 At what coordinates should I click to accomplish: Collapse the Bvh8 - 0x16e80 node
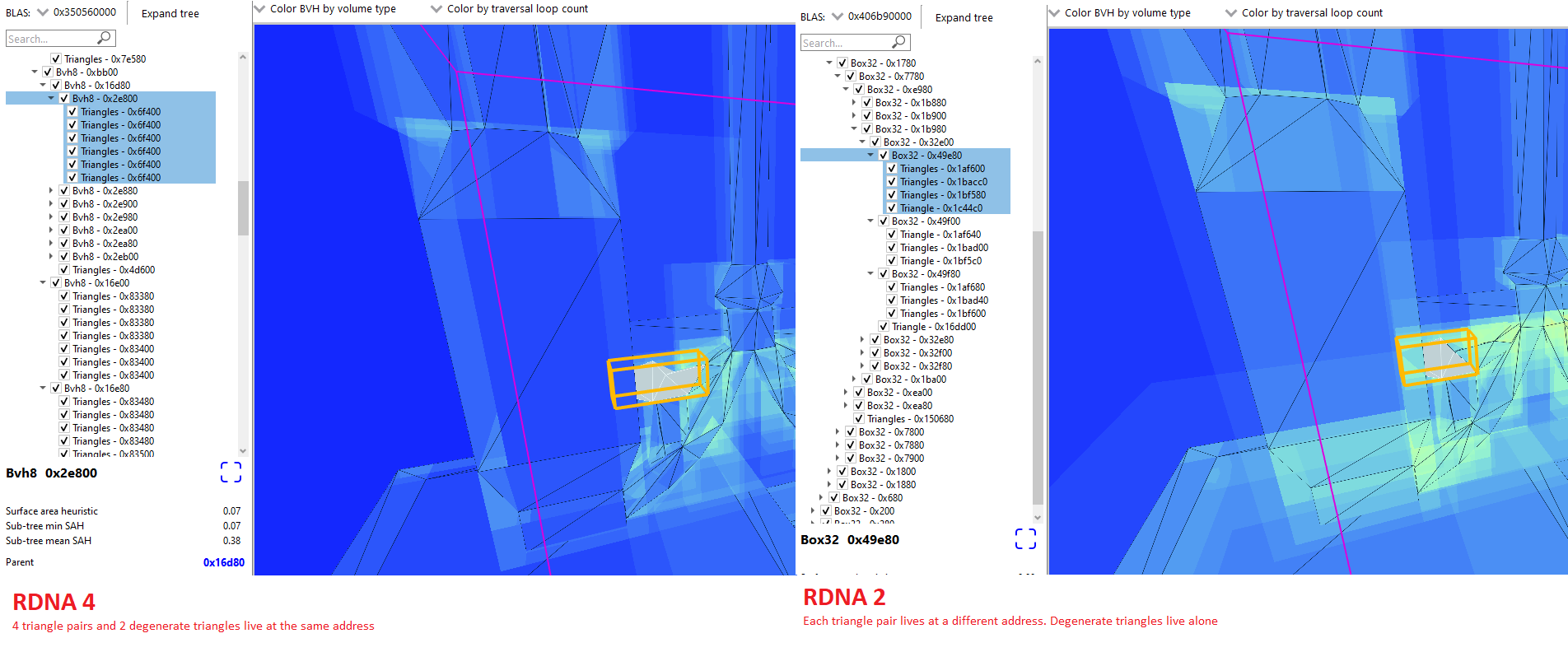click(43, 389)
